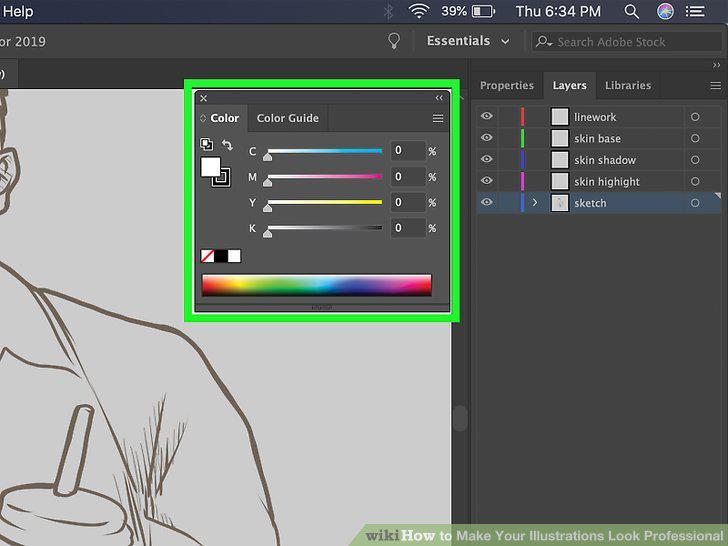This screenshot has height=546, width=728.
Task: Click the Search Adobe Stock field
Action: [x=626, y=42]
